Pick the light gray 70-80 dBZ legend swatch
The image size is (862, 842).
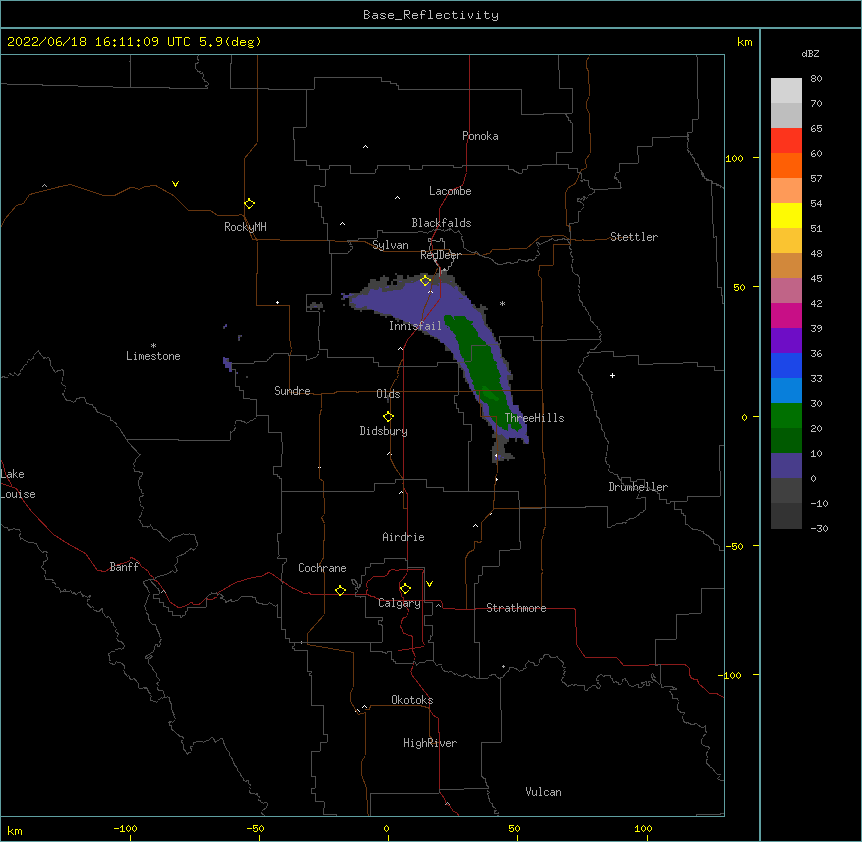(x=786, y=91)
